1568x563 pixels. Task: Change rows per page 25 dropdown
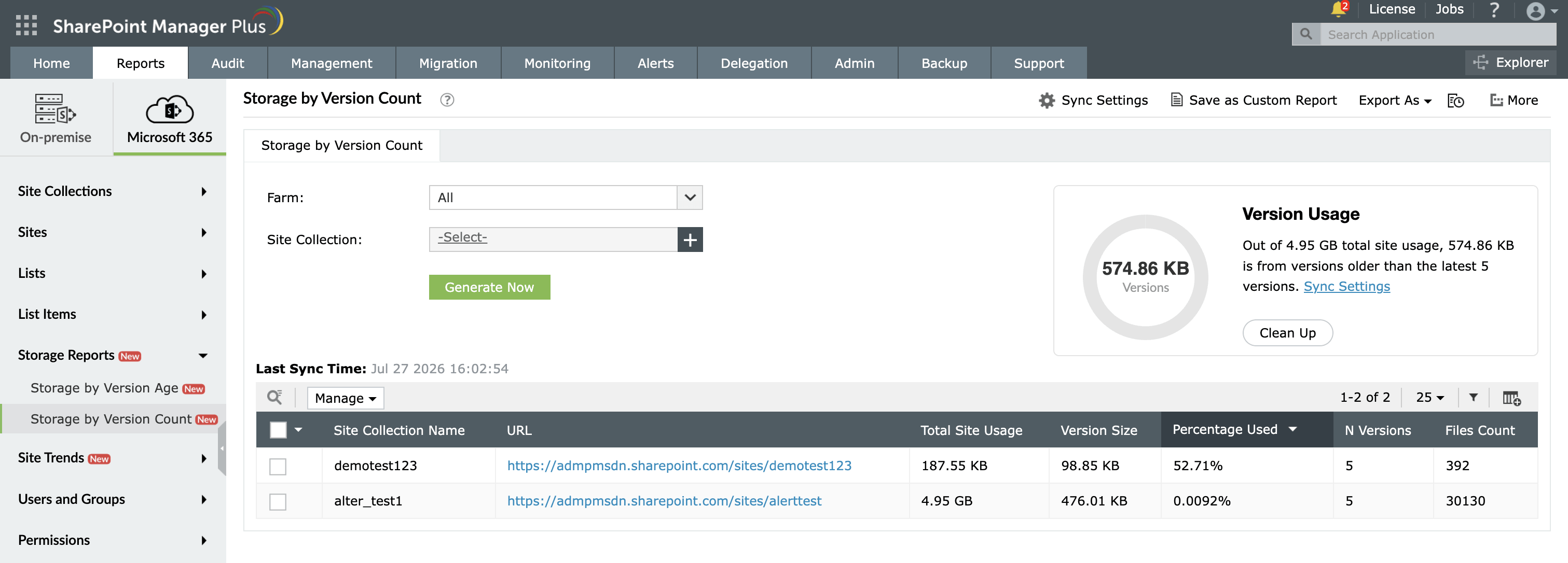1430,398
